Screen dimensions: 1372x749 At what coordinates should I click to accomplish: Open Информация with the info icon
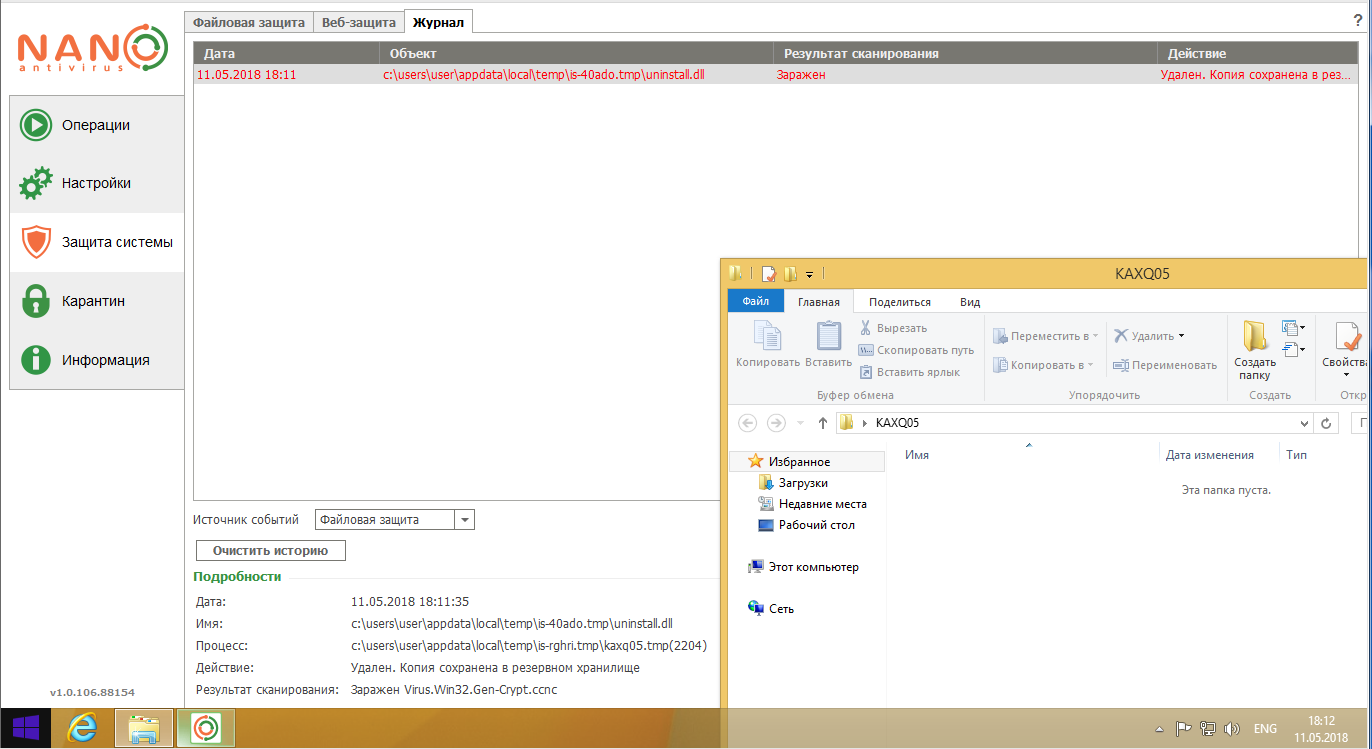pos(36,360)
